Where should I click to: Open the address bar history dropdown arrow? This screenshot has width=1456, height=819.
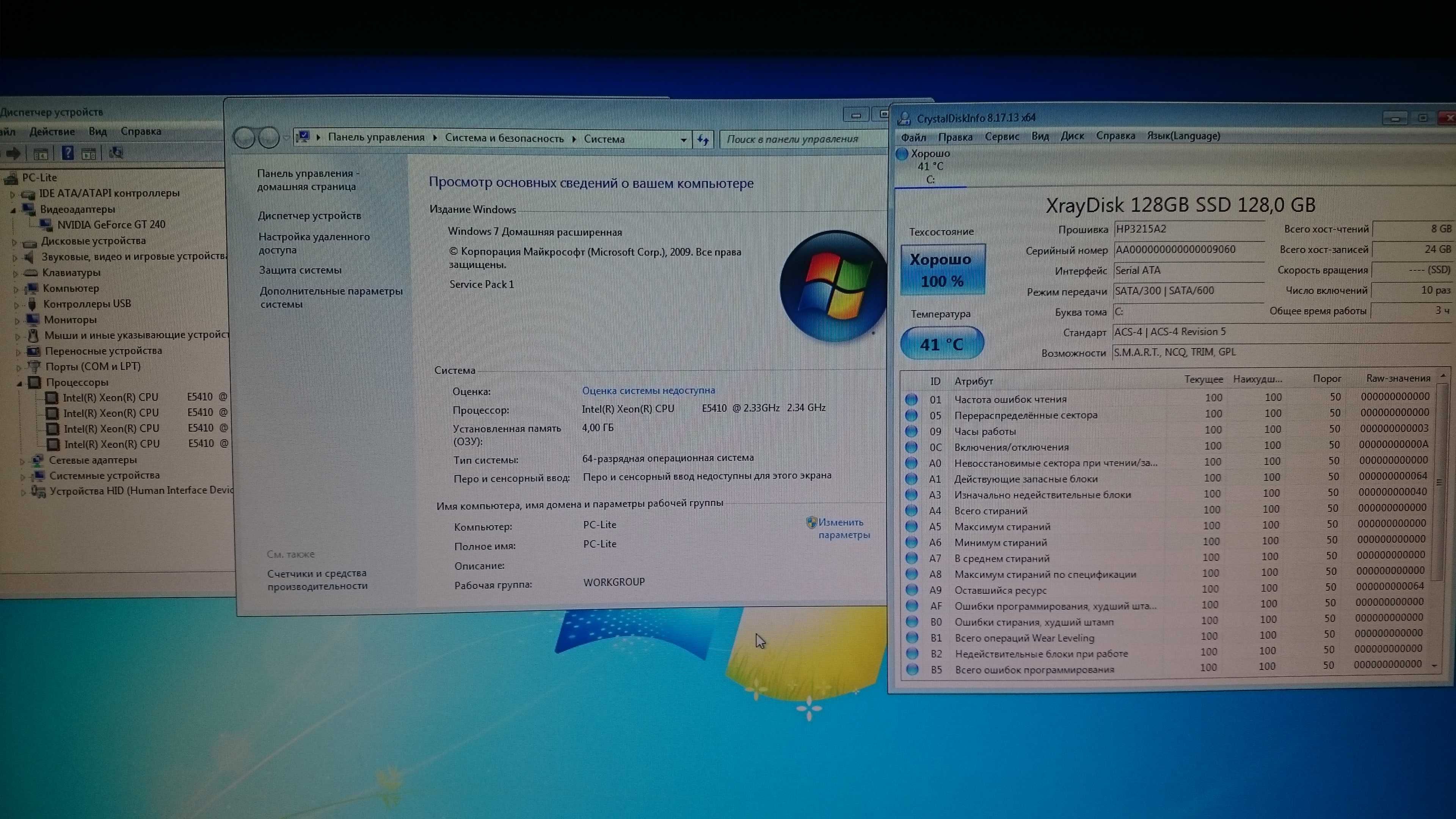683,140
